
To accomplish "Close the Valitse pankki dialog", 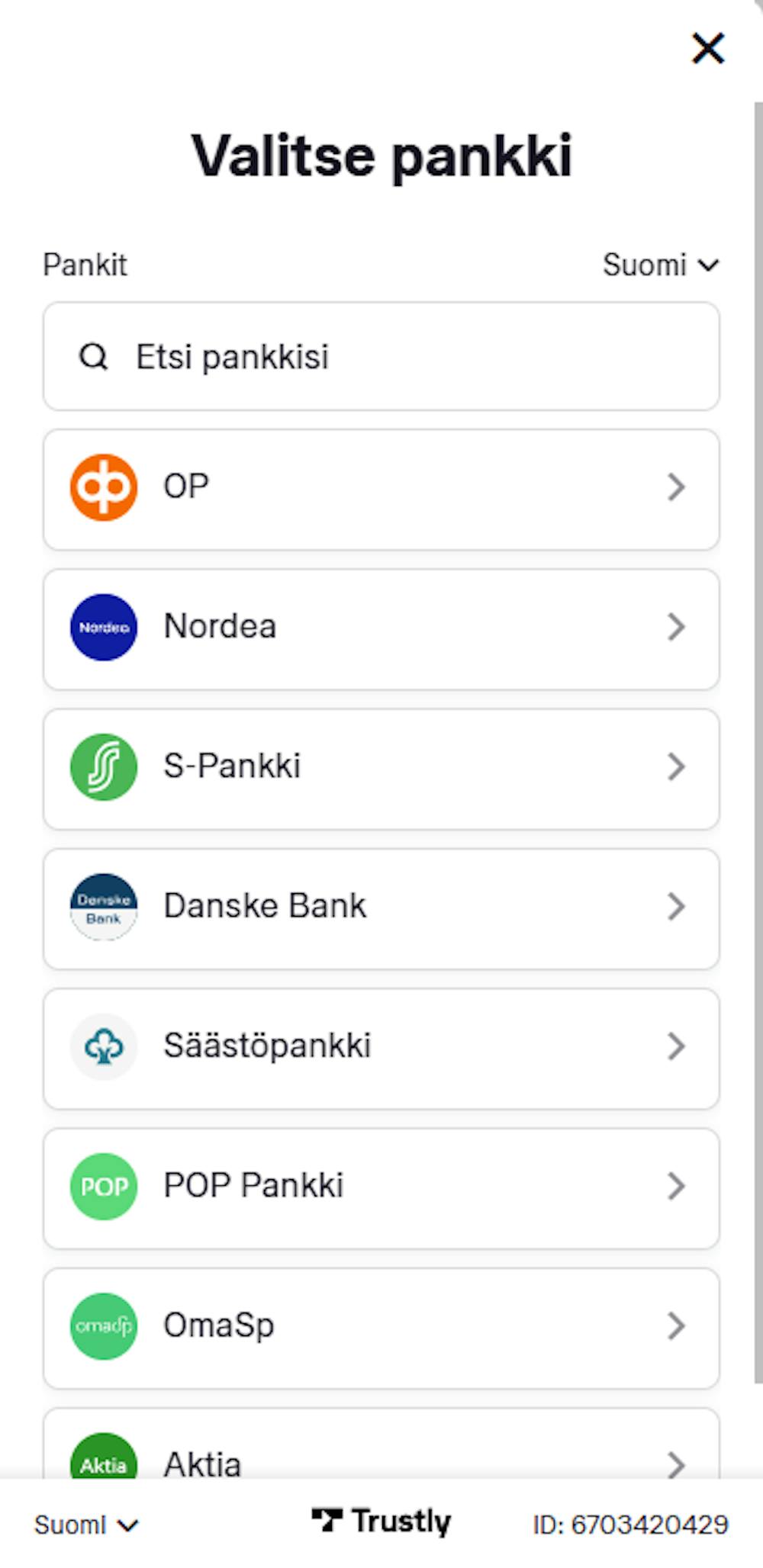I will click(708, 48).
